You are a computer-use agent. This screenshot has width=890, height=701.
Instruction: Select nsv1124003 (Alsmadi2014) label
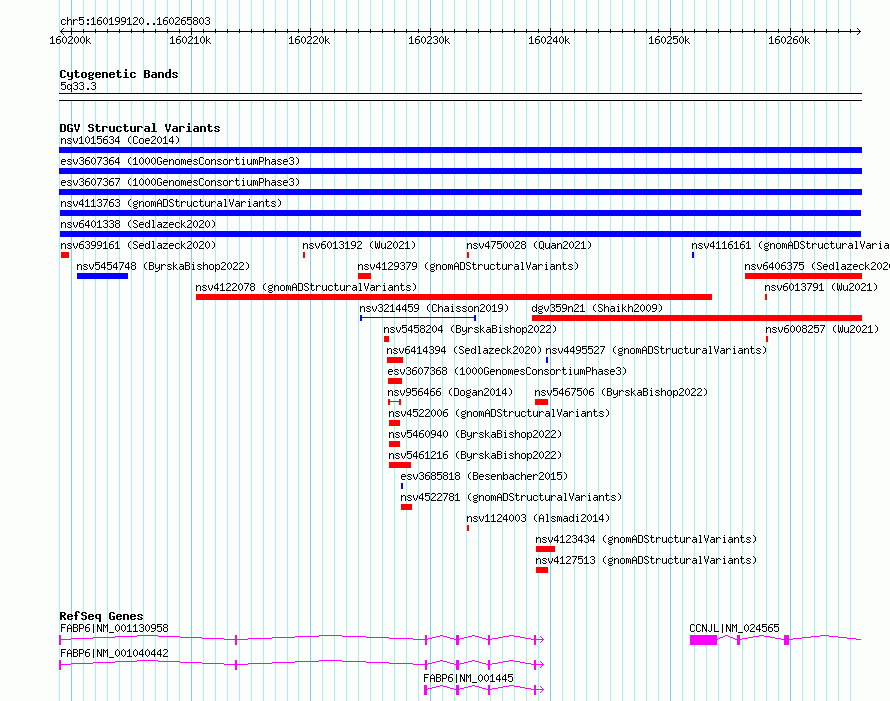(x=538, y=518)
